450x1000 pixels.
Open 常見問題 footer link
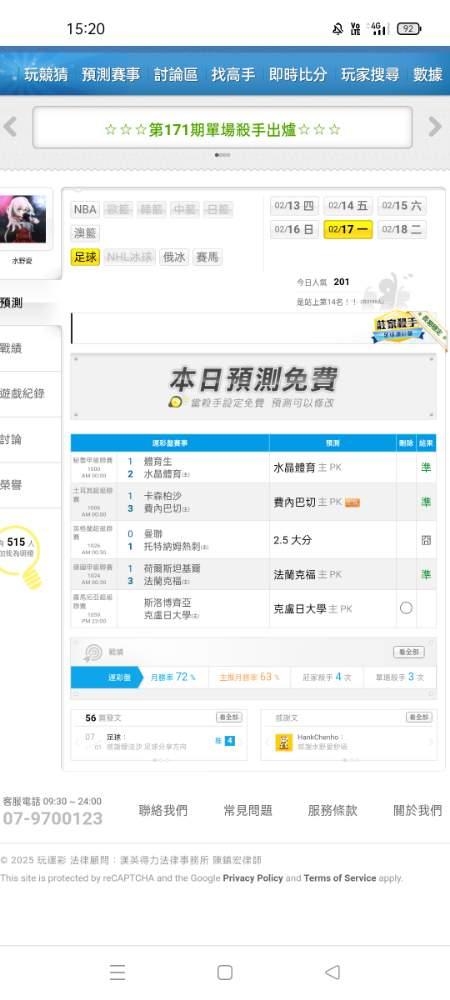click(248, 811)
